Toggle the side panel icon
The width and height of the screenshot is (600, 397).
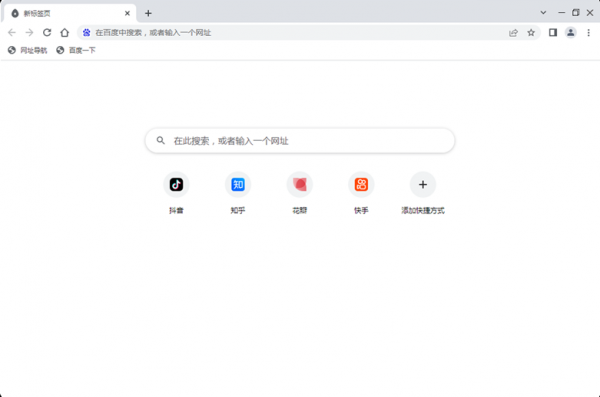point(553,33)
